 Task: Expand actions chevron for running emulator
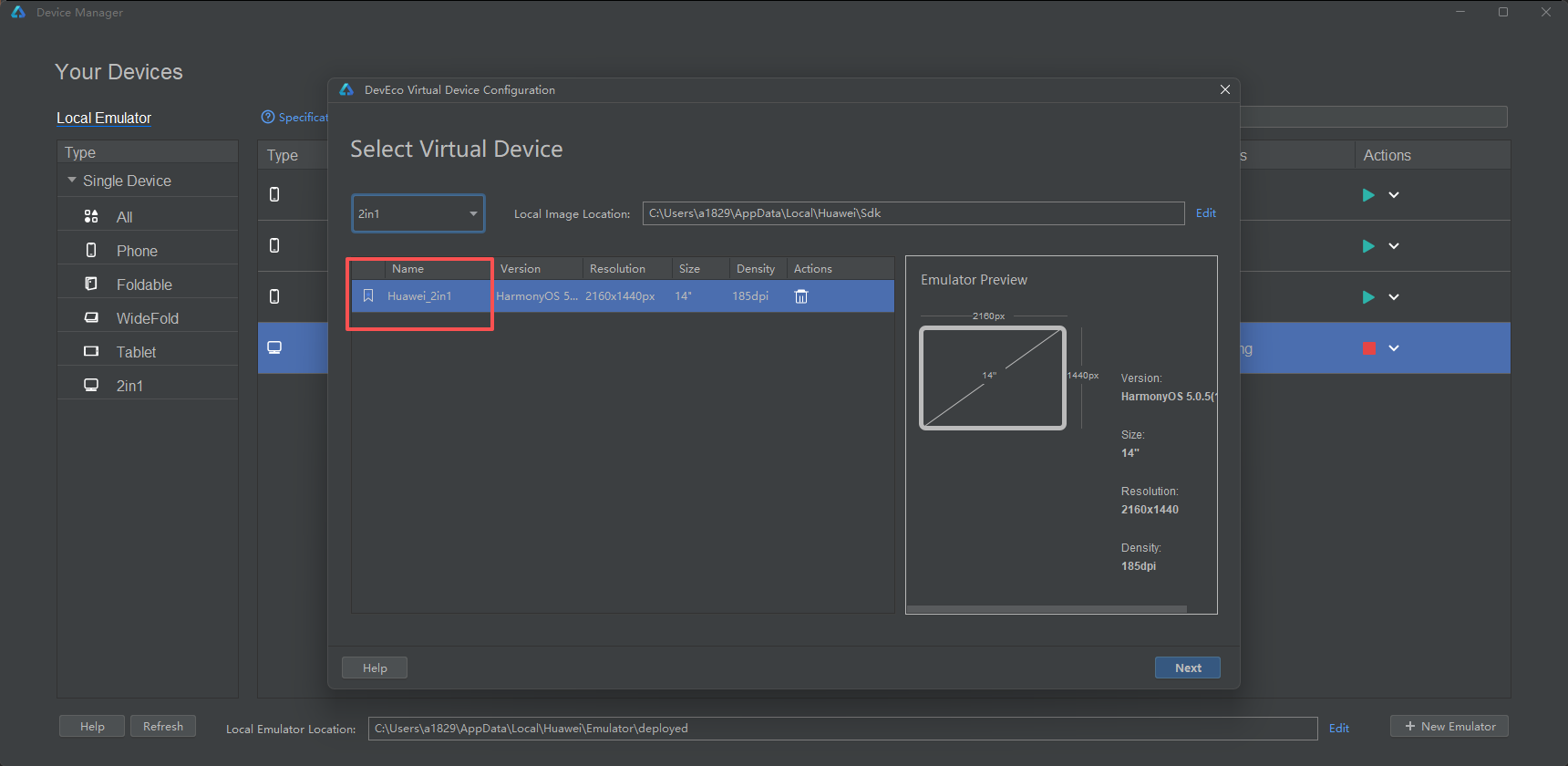tap(1394, 348)
